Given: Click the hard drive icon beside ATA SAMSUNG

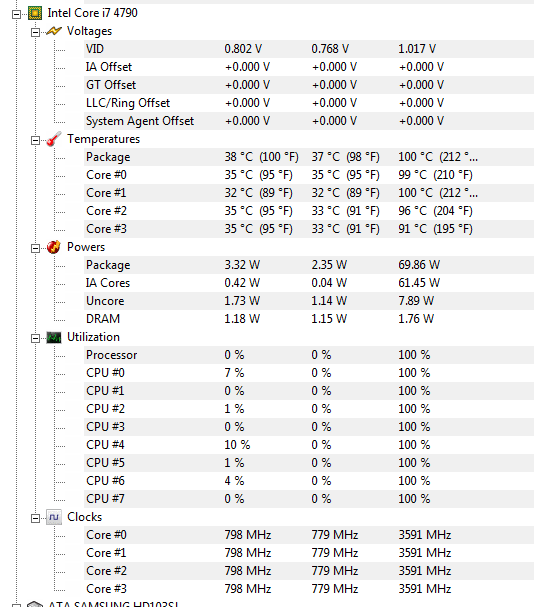Looking at the screenshot, I should pyautogui.click(x=34, y=604).
